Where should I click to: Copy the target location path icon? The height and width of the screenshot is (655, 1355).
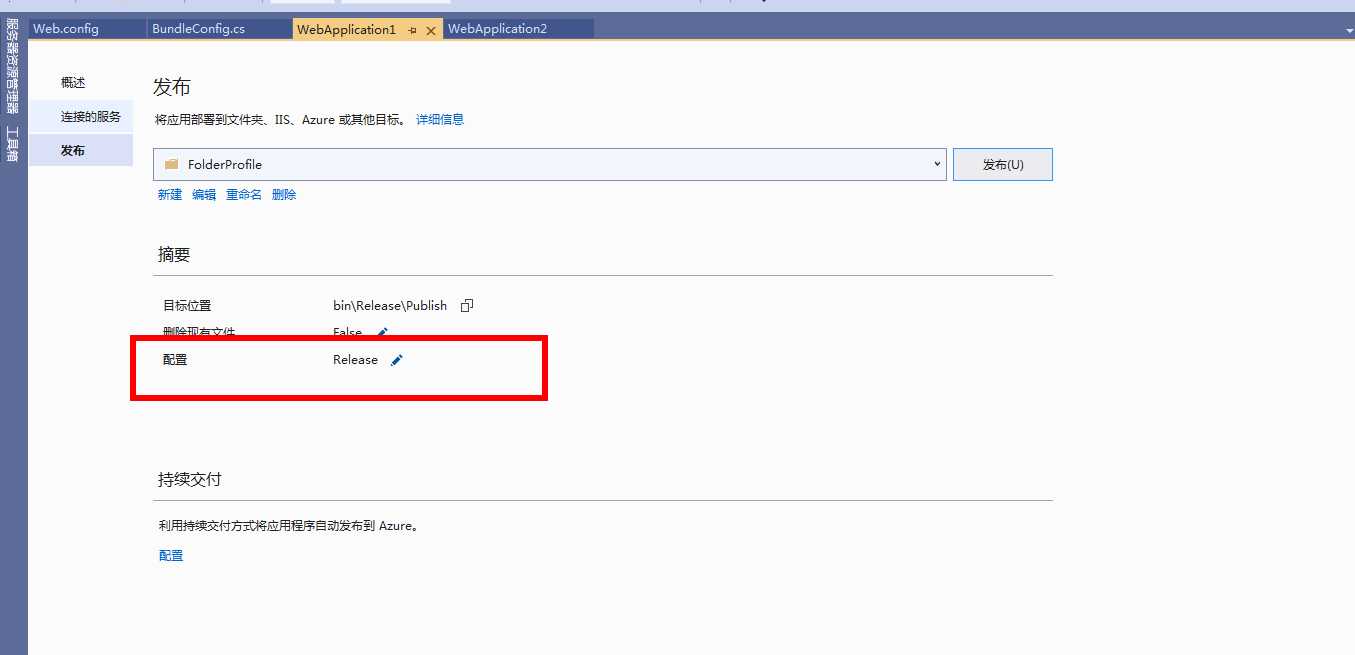point(466,306)
